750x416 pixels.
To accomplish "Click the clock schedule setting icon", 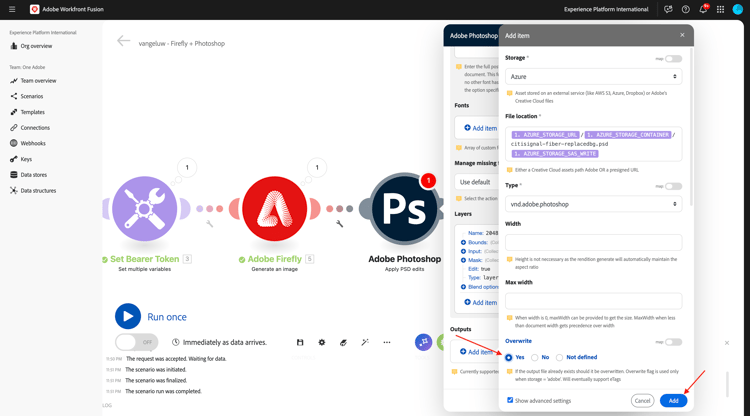I will (x=176, y=342).
